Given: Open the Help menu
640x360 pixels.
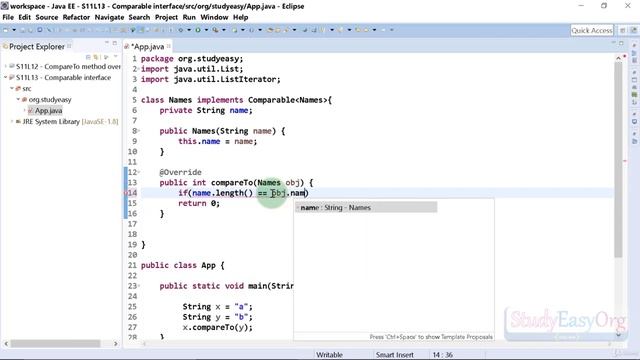Looking at the screenshot, I should coord(240,17).
